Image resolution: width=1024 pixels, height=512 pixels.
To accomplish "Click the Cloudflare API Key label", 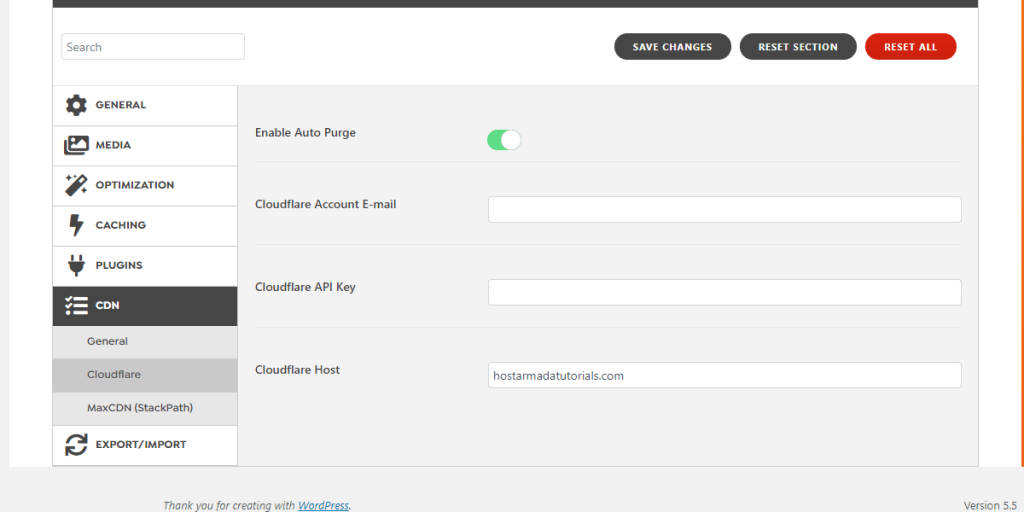I will [306, 287].
